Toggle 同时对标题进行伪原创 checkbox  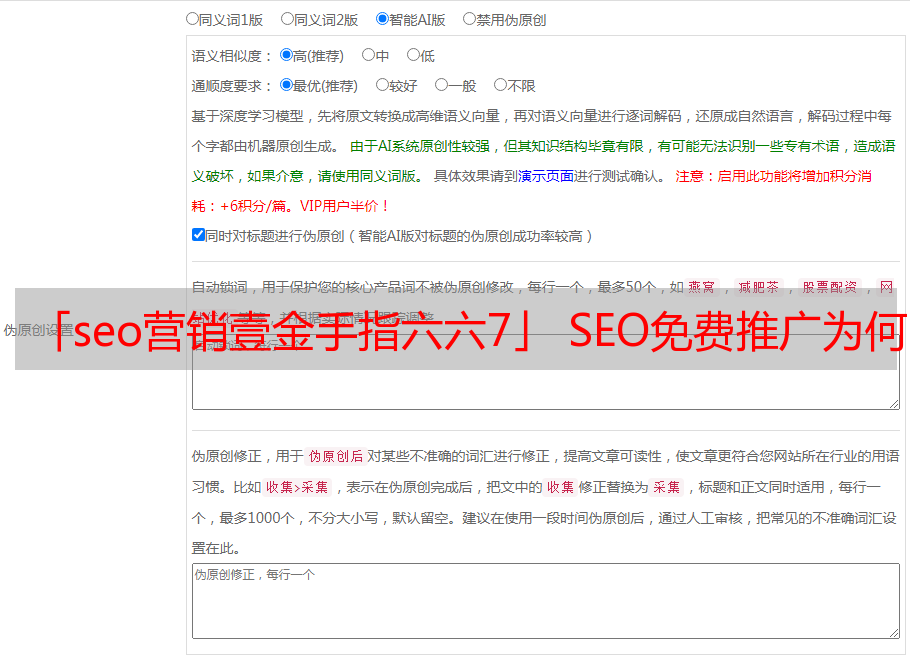(x=198, y=235)
